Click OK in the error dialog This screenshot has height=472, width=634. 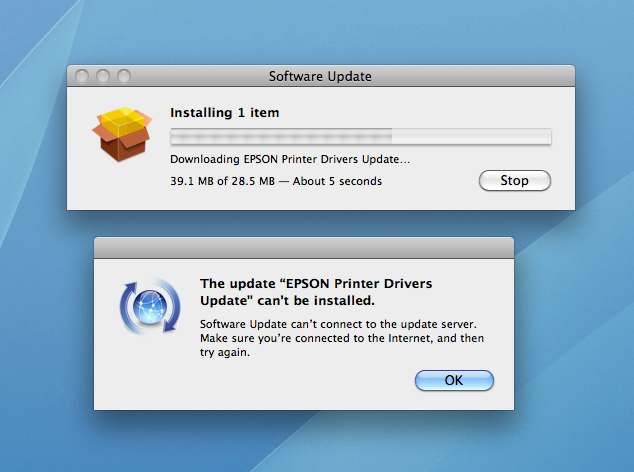point(454,380)
